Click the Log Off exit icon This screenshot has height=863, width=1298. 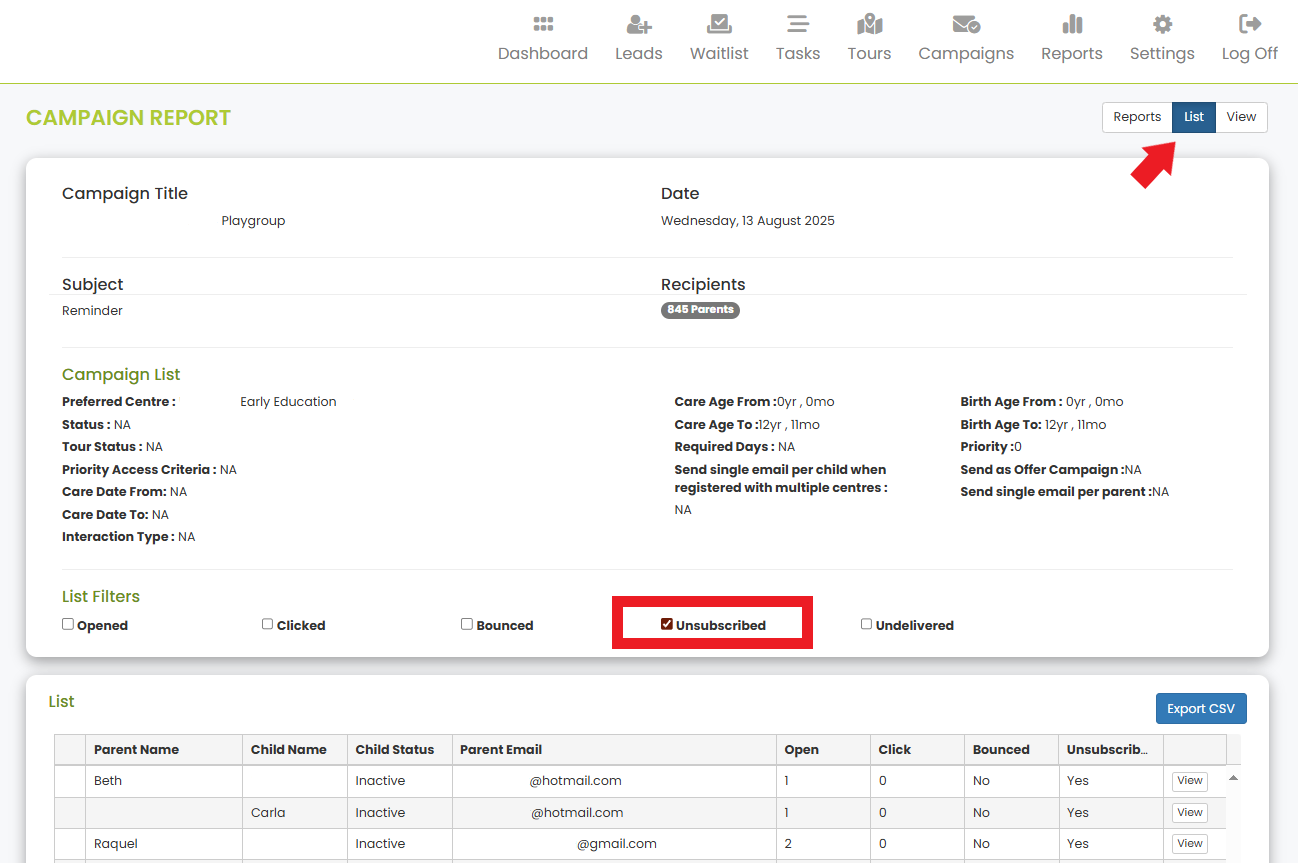click(1249, 24)
